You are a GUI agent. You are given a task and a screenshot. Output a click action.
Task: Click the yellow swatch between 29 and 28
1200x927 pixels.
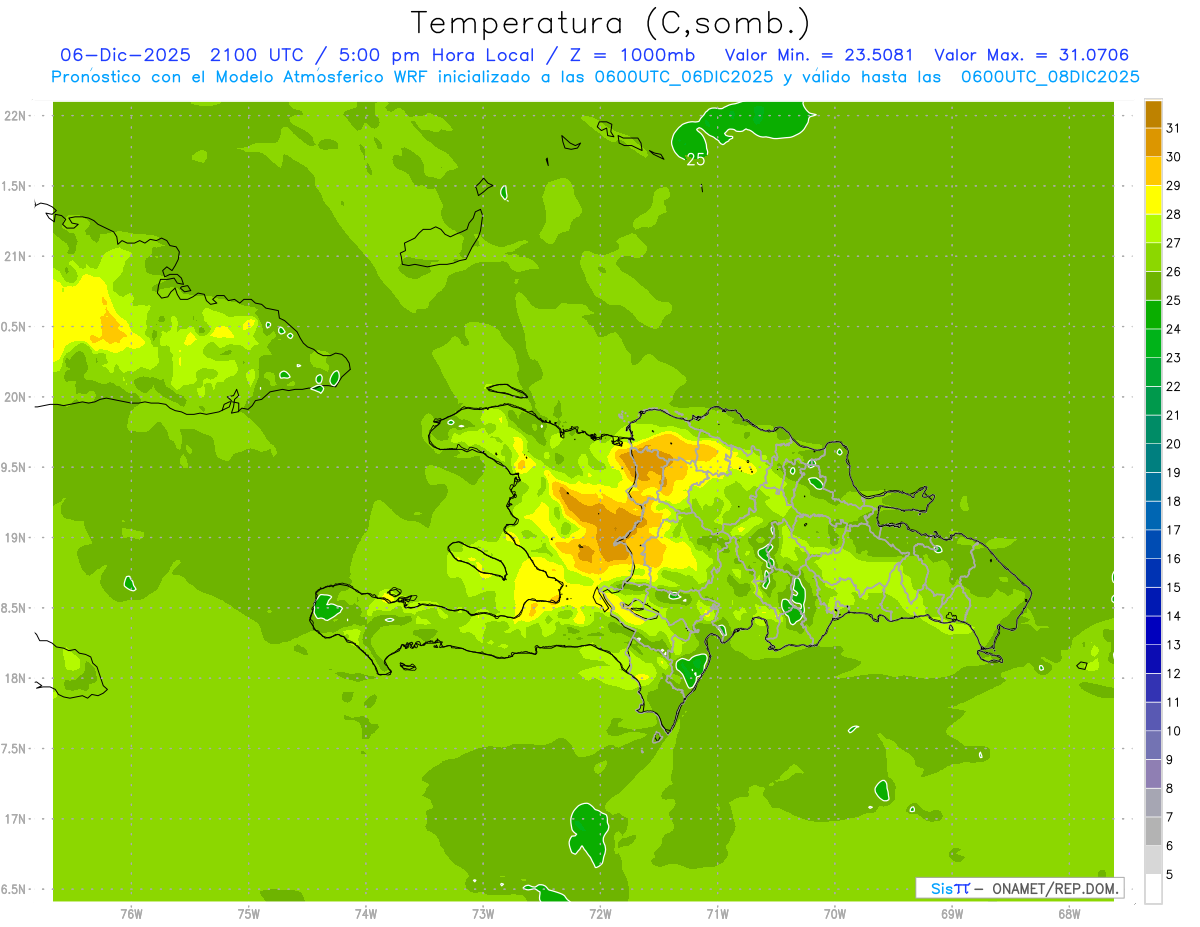(1153, 201)
